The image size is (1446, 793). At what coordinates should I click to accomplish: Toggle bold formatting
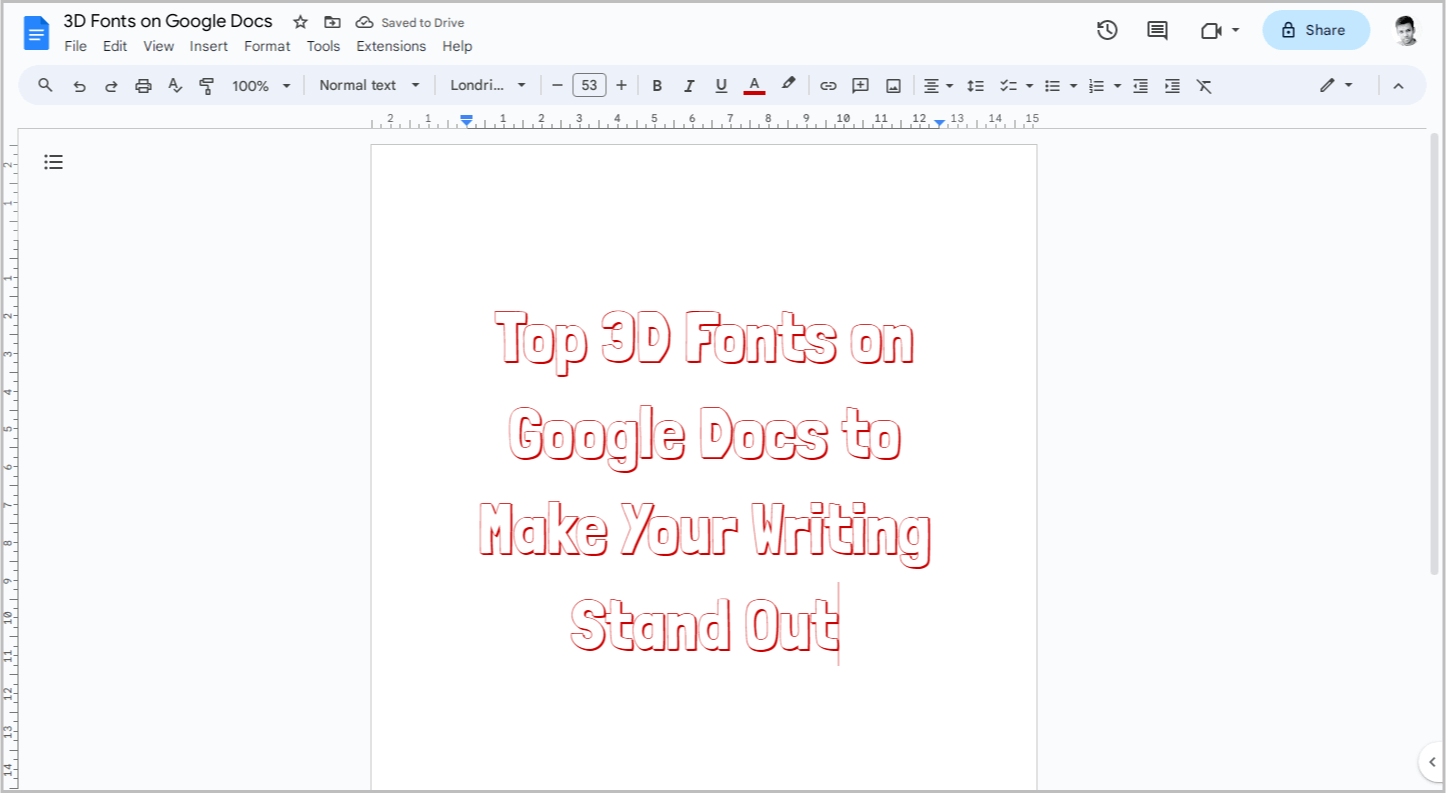pos(657,86)
